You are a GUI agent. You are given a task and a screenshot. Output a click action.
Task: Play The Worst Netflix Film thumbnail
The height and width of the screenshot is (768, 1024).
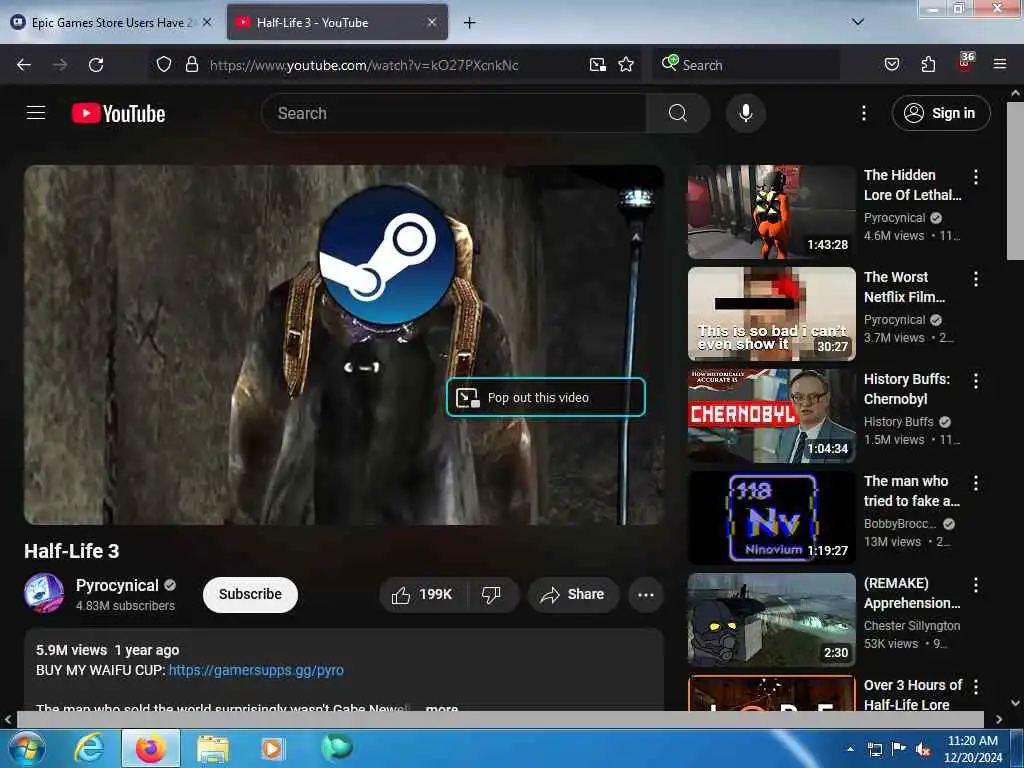(771, 313)
